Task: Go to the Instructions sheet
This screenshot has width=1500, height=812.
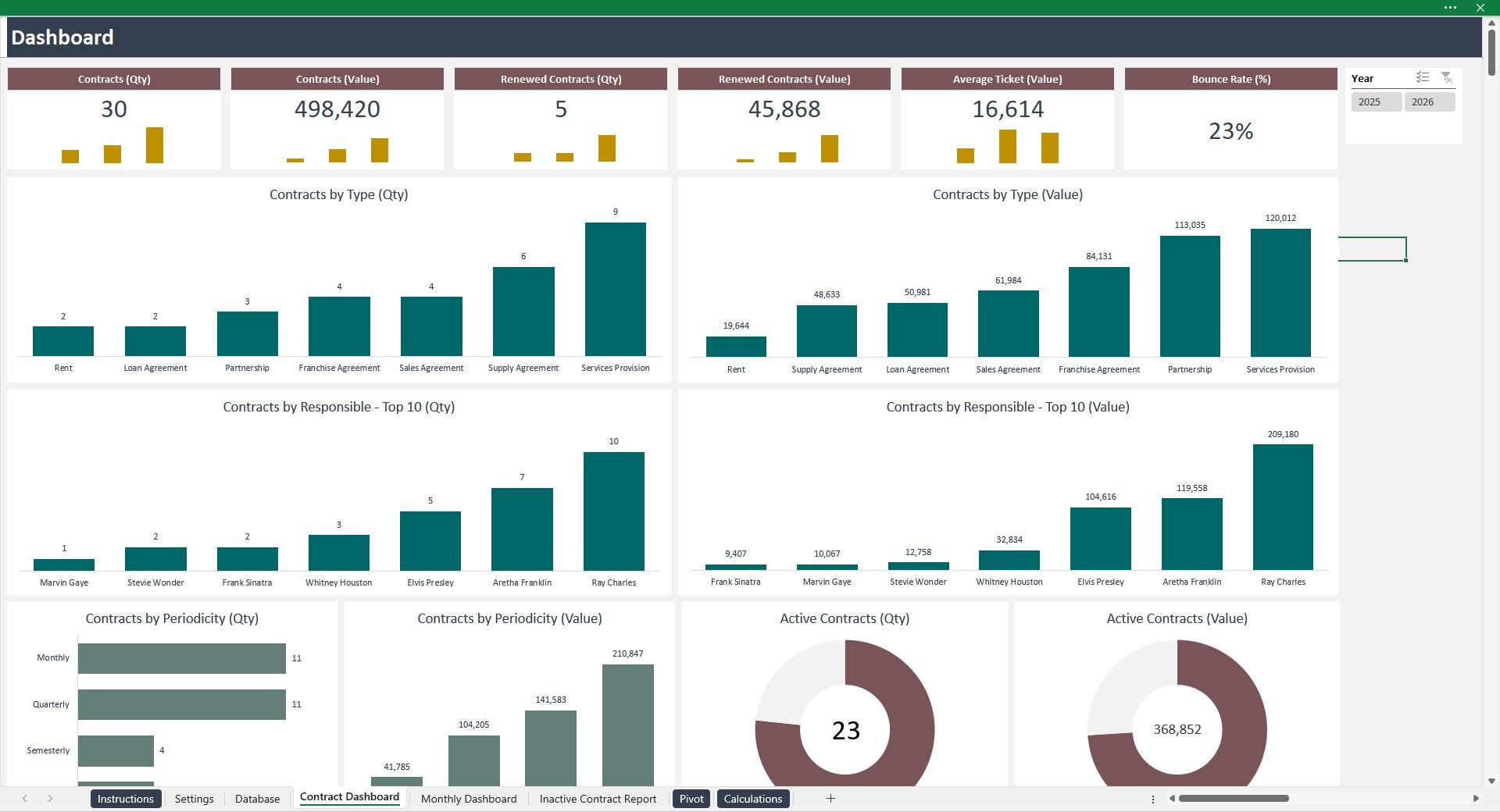Action: (x=125, y=799)
